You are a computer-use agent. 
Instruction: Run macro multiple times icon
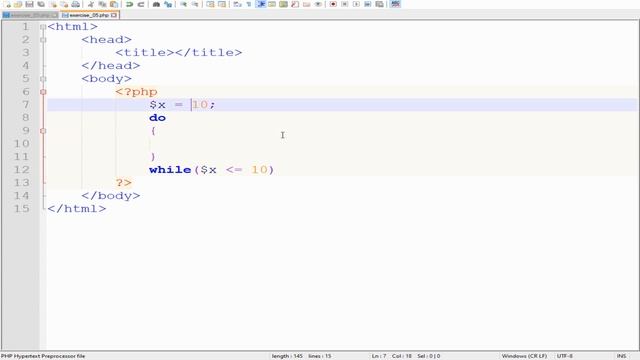click(367, 4)
